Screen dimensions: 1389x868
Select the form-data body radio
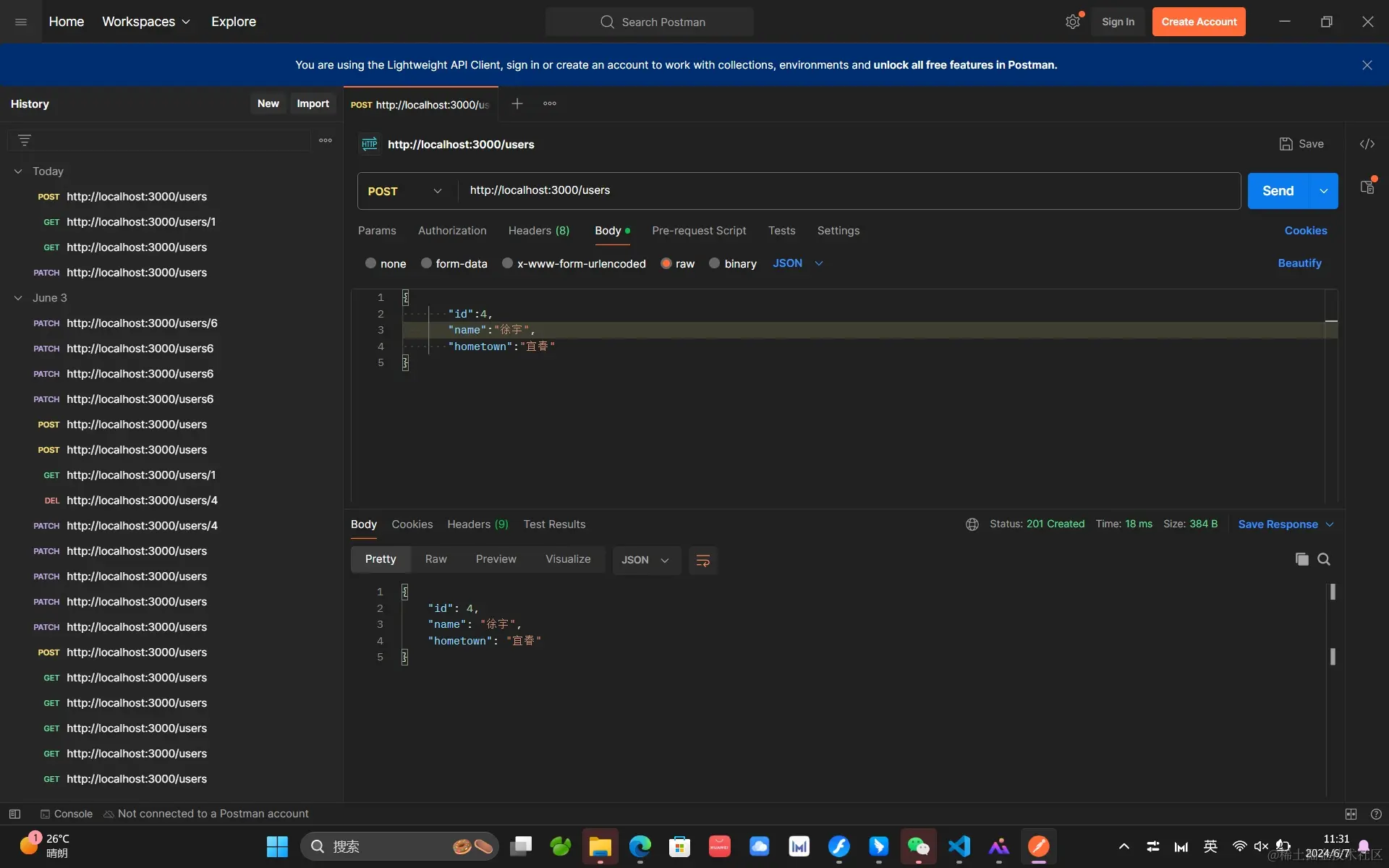pos(426,263)
